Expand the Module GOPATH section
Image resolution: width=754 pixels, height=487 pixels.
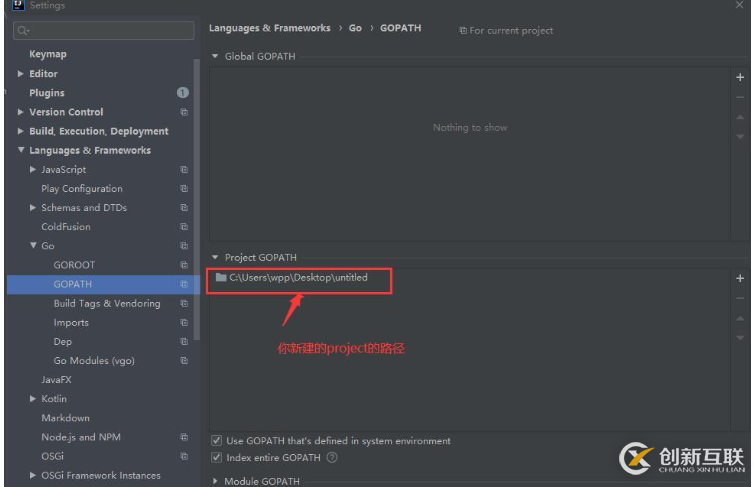215,481
